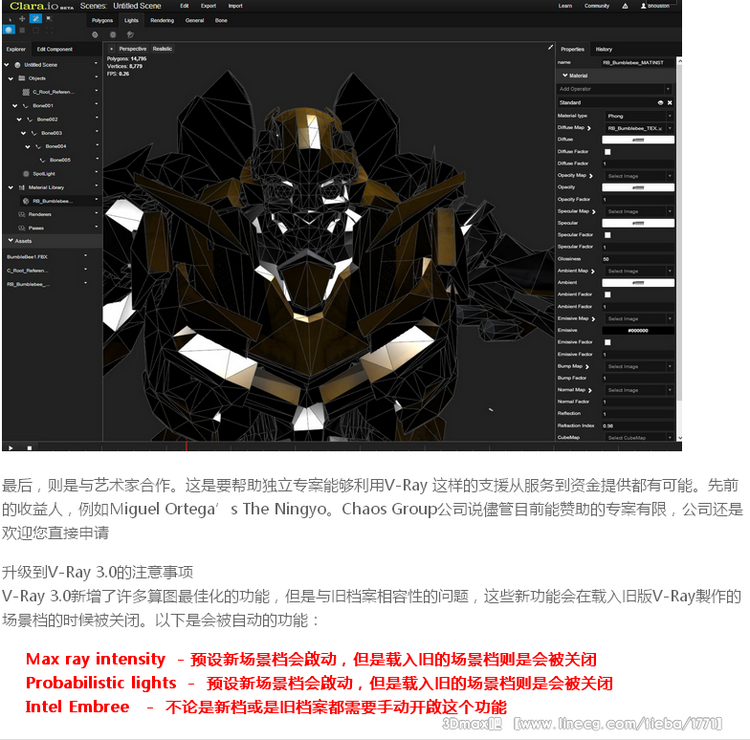
Task: Click the Untitled Scene sphere icon in Explorer
Action: tap(17, 65)
